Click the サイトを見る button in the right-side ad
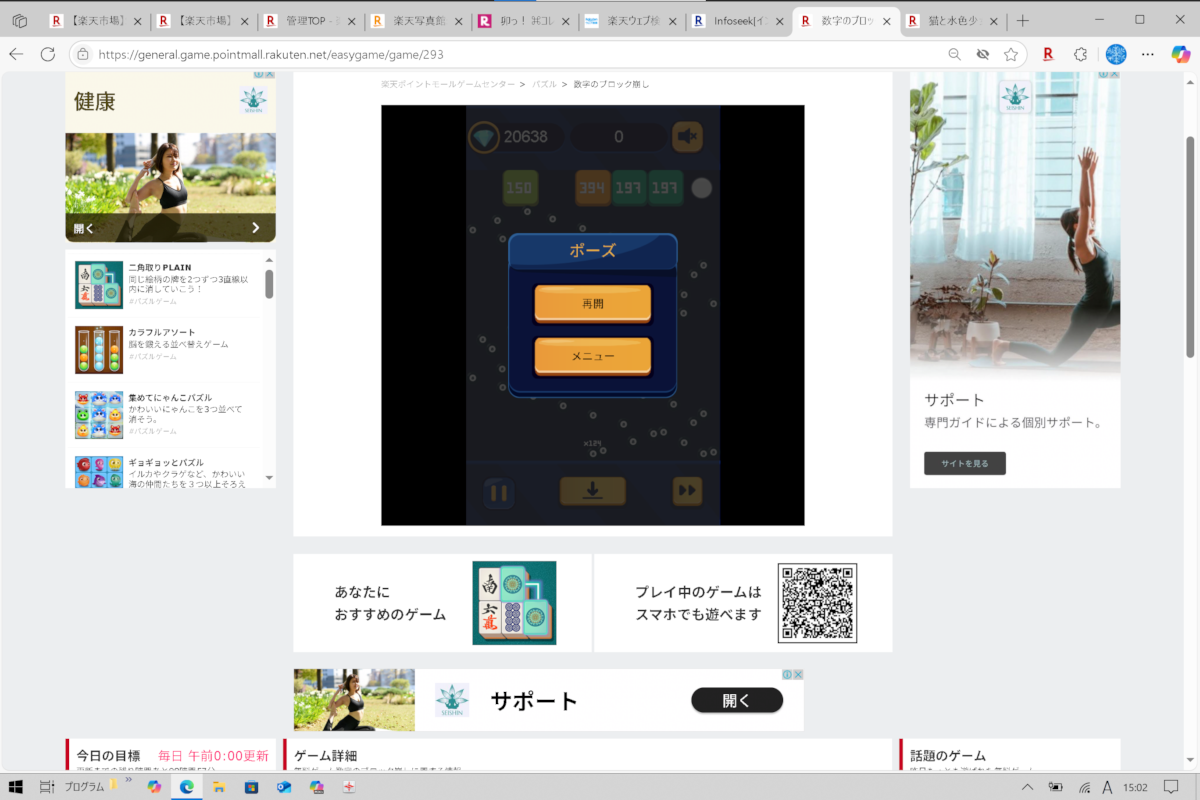Image resolution: width=1200 pixels, height=800 pixels. point(965,463)
